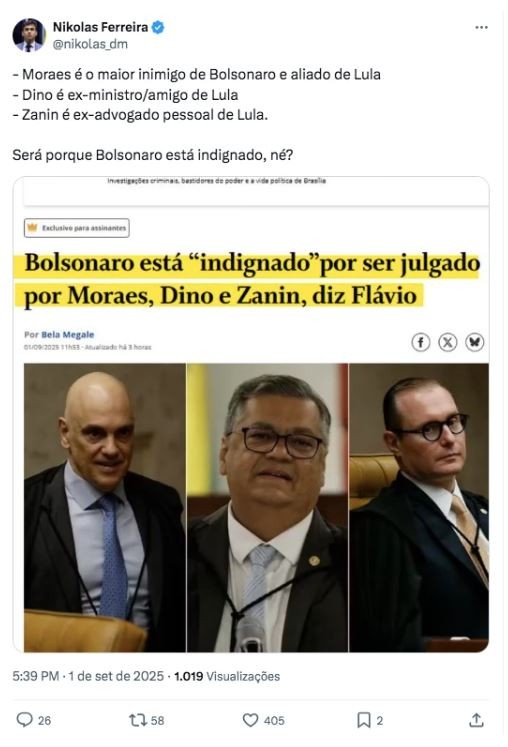Open the highlighted article headline
The height and width of the screenshot is (747, 508).
[x=252, y=279]
